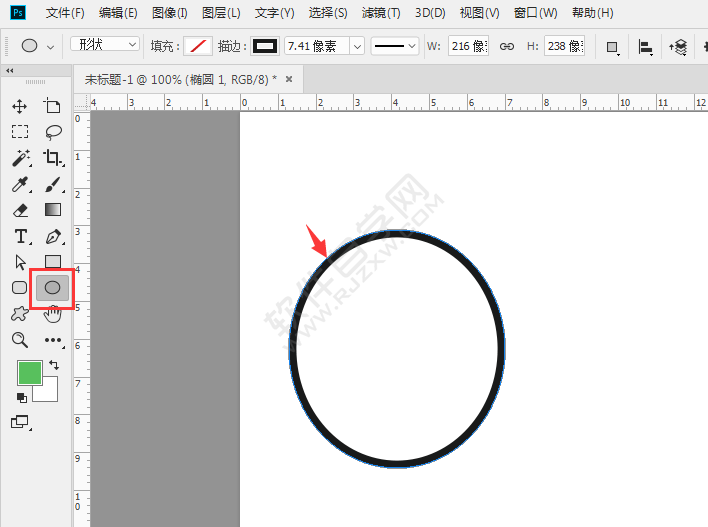Image resolution: width=708 pixels, height=527 pixels.
Task: Select the Rounded Rectangle tool
Action: tap(19, 288)
